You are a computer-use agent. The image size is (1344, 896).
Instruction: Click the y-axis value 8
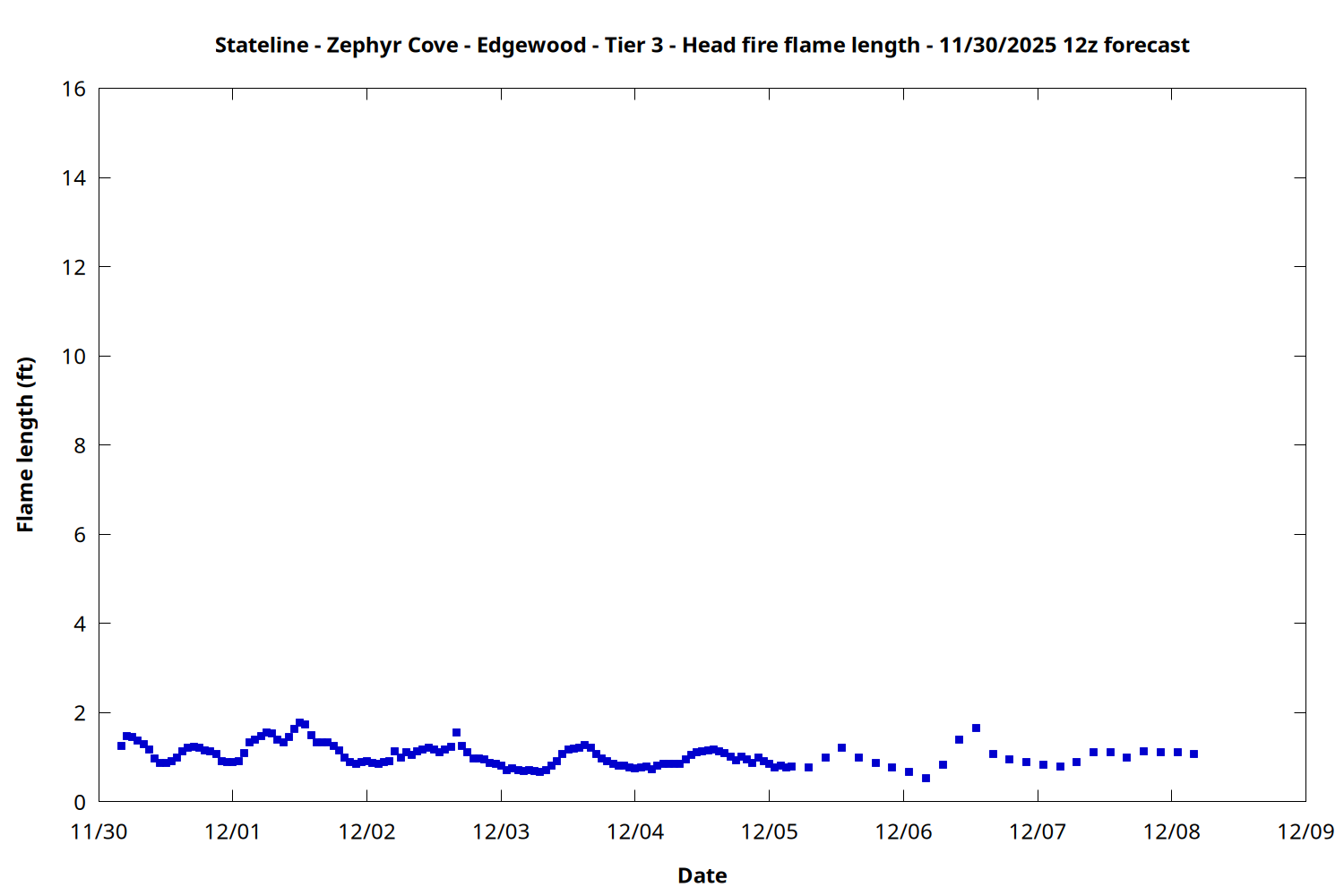tap(80, 445)
